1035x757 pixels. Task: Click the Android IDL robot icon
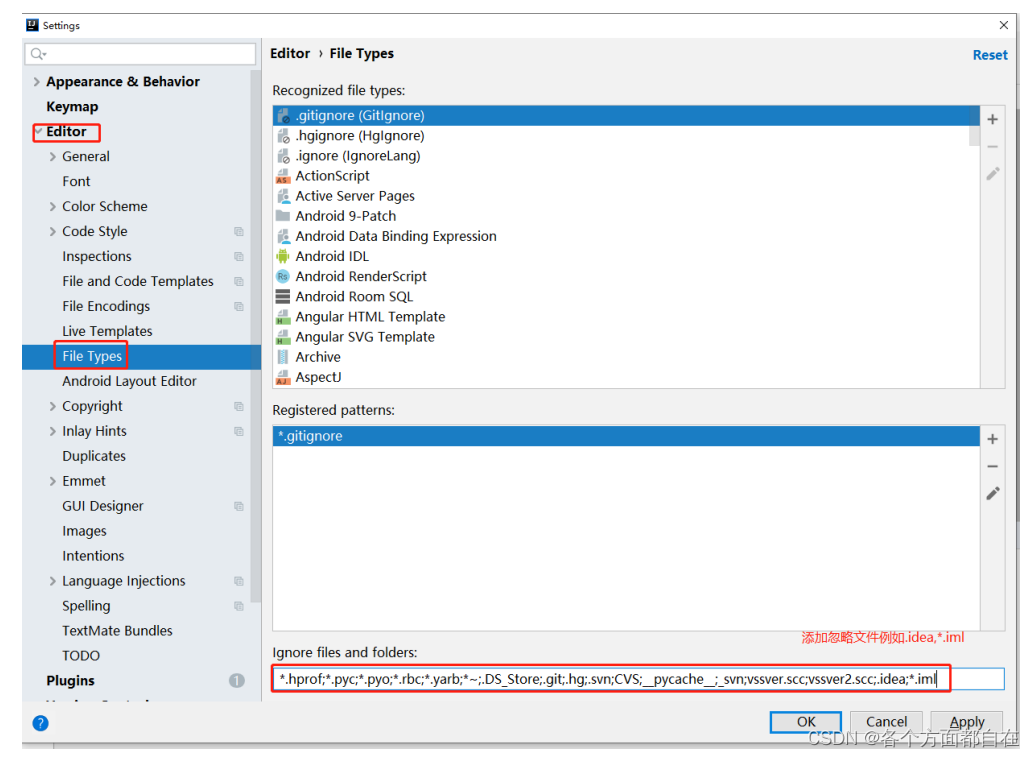tap(283, 256)
